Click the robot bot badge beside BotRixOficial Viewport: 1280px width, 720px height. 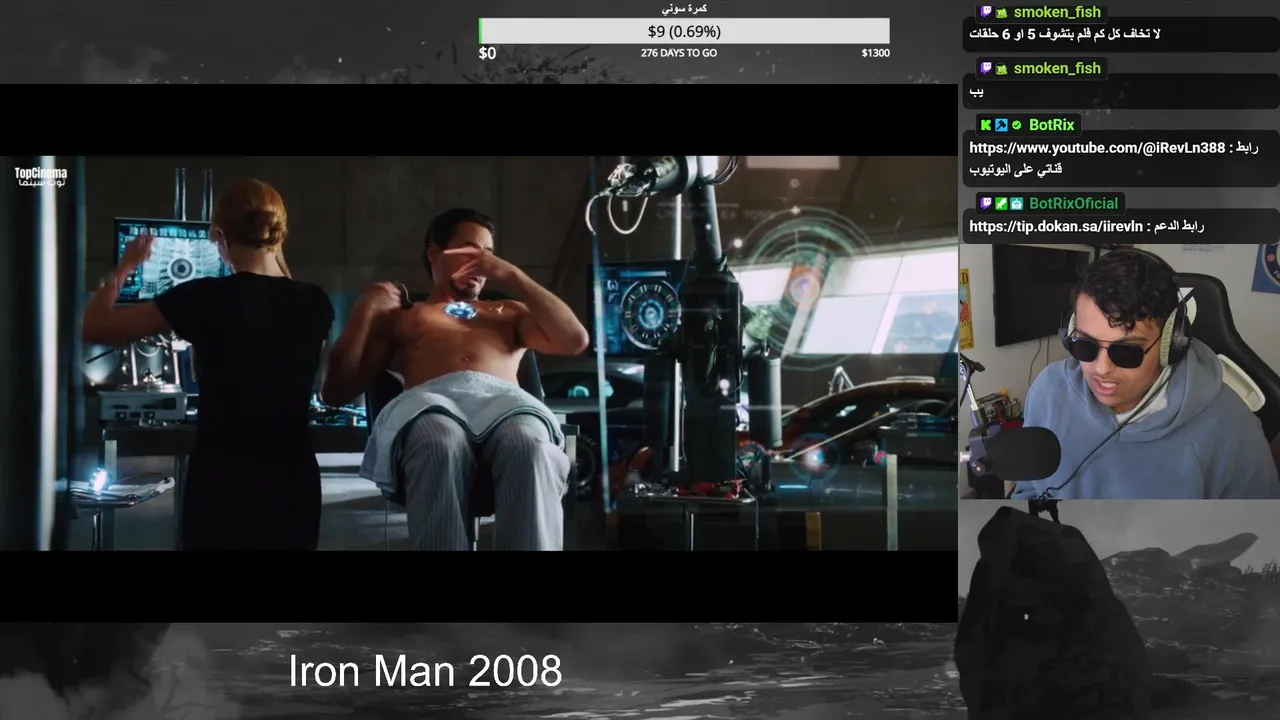pos(1016,203)
